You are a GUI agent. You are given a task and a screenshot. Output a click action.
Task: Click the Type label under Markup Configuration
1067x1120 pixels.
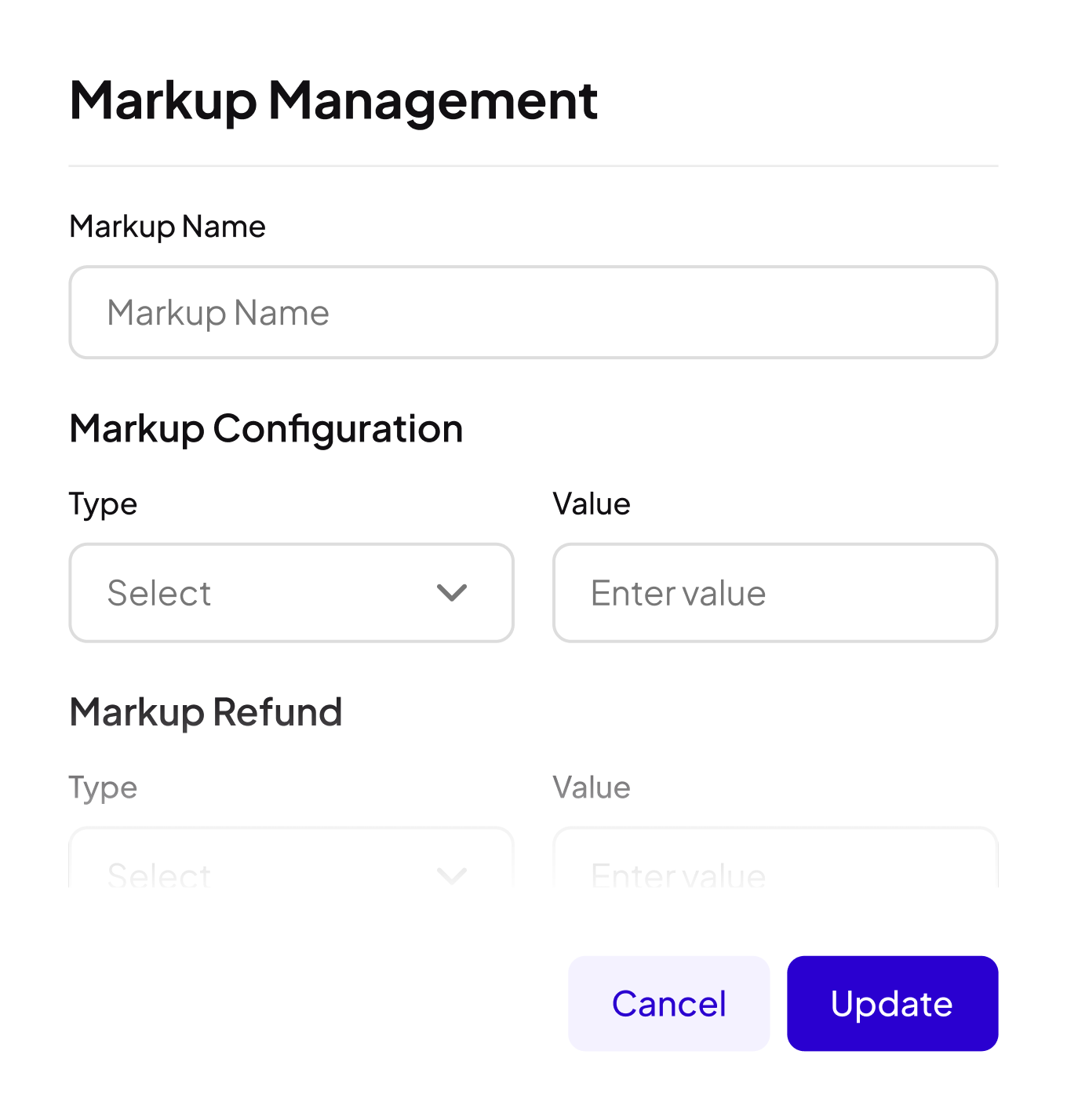pos(103,504)
